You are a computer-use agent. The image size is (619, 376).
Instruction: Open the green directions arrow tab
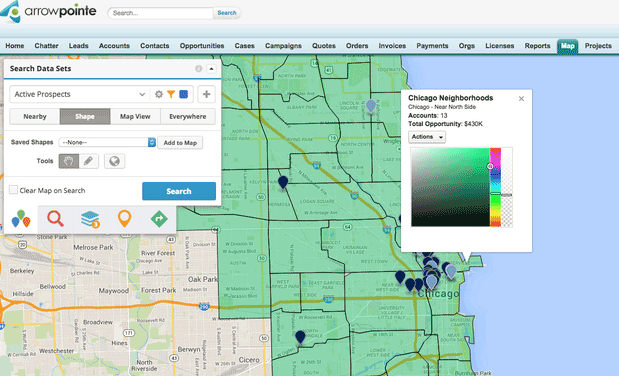(159, 219)
